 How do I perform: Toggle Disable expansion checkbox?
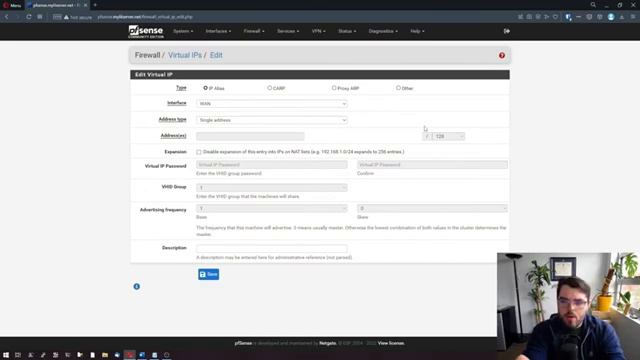point(199,152)
